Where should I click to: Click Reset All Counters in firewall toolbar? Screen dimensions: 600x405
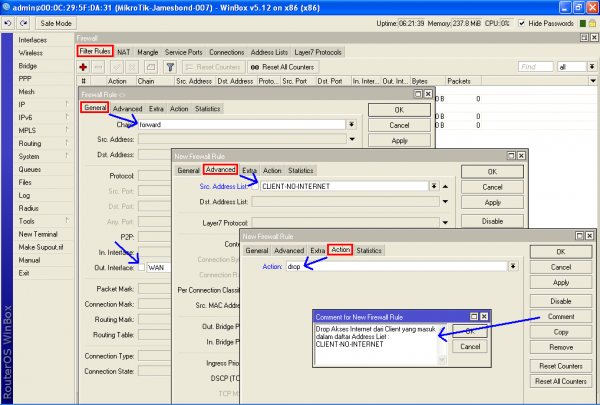(282, 67)
